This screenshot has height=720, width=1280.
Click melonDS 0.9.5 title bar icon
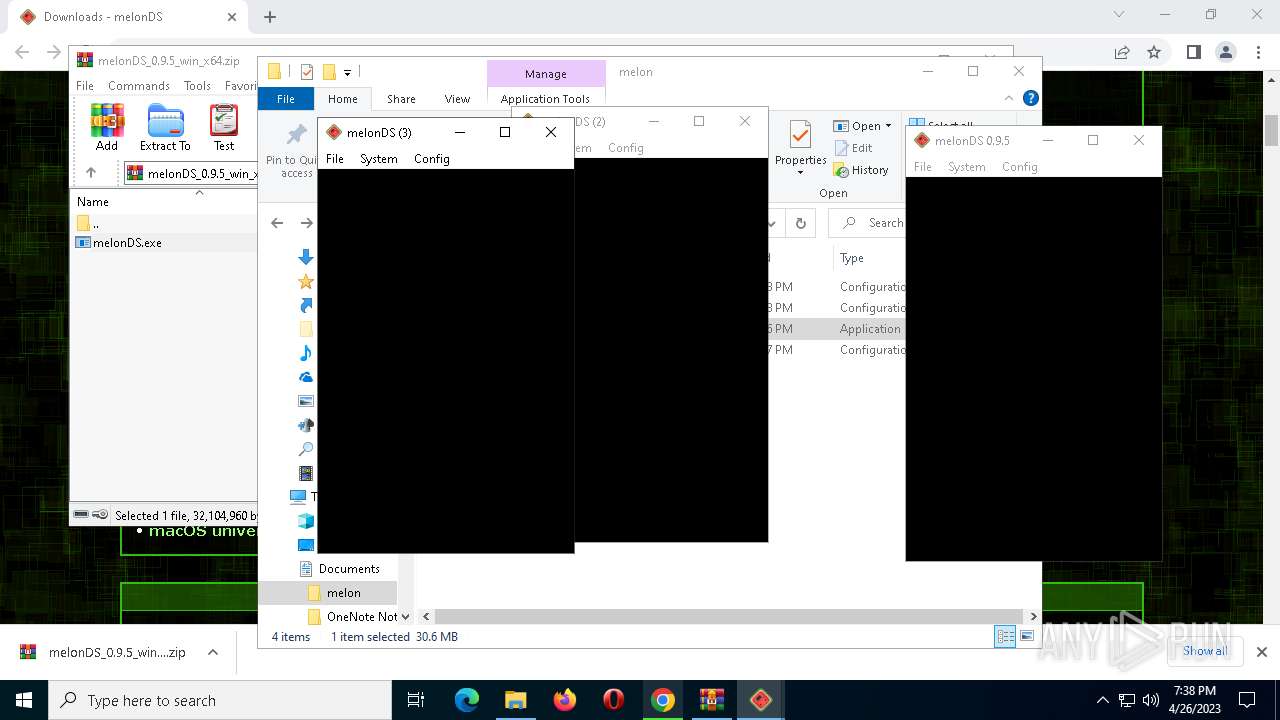[922, 140]
